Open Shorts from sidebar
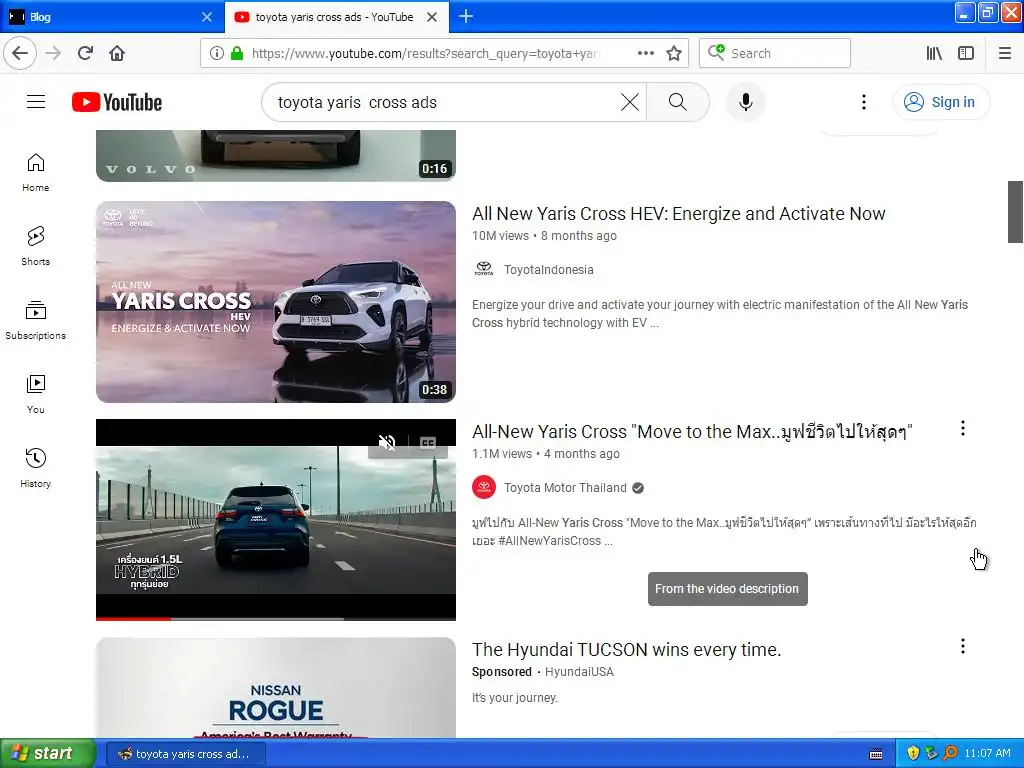Viewport: 1024px width, 768px height. (x=35, y=246)
